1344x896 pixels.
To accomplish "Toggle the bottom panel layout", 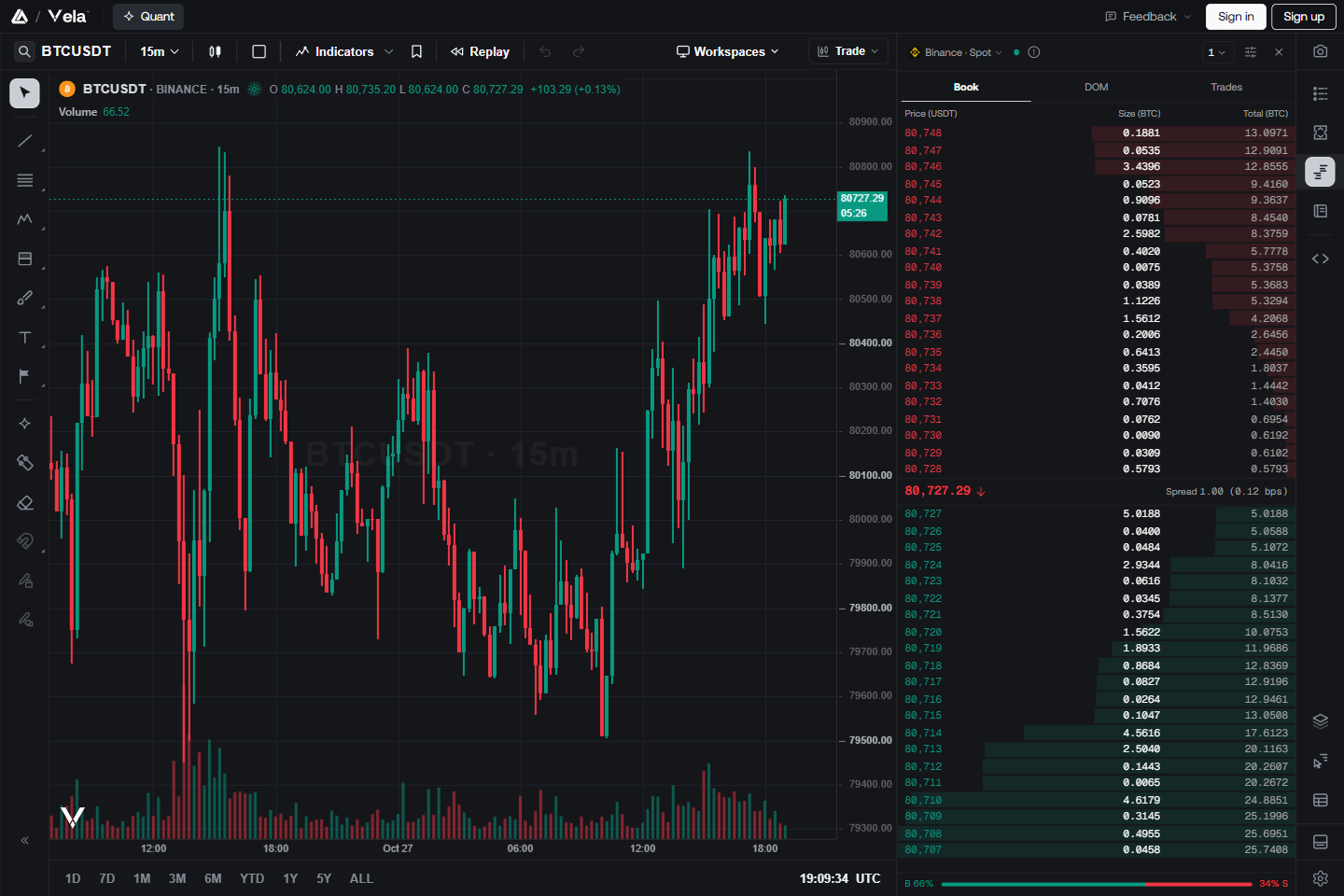I will [x=1320, y=842].
